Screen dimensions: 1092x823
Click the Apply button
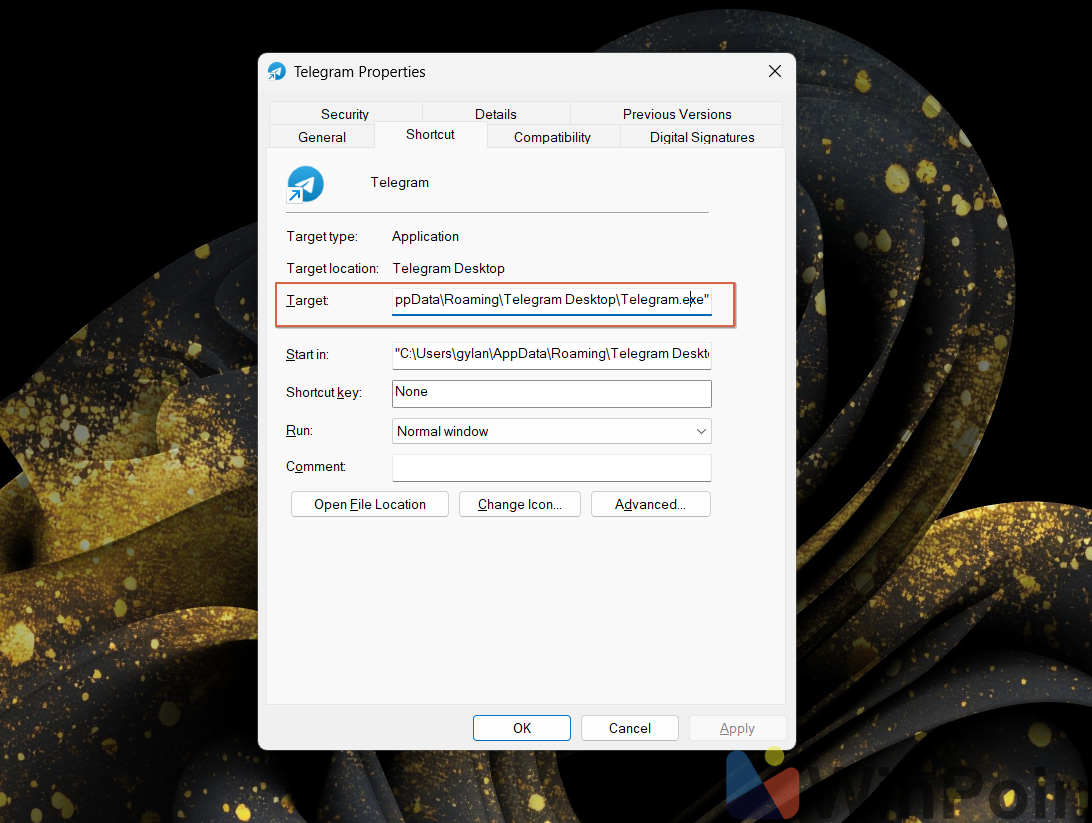(x=738, y=728)
